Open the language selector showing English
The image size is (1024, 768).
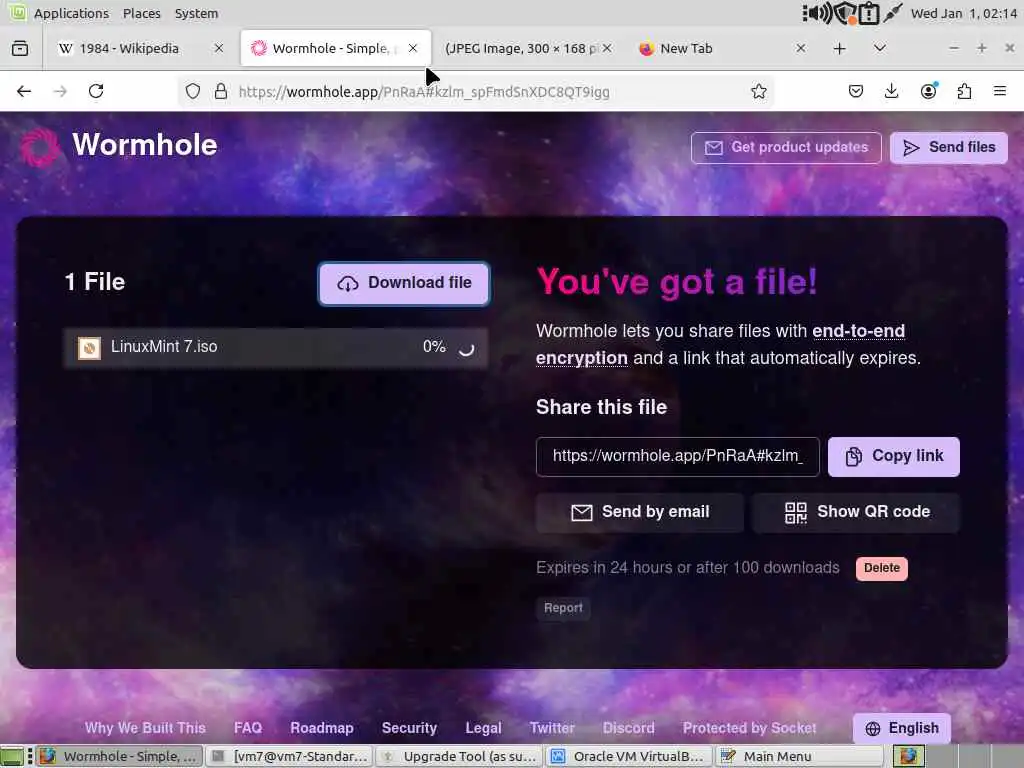[x=901, y=728]
